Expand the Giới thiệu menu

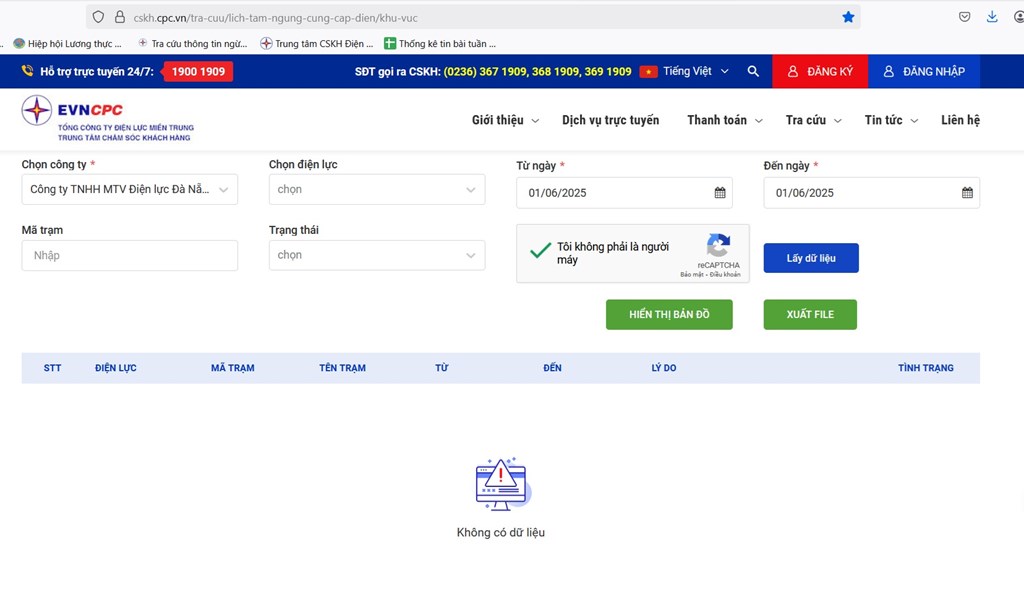505,120
